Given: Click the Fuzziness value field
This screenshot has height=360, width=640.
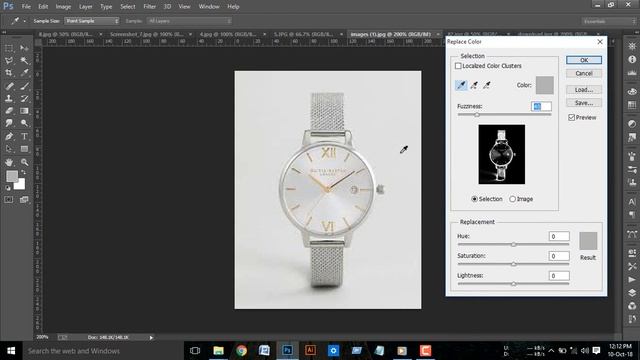Looking at the screenshot, I should tap(541, 107).
